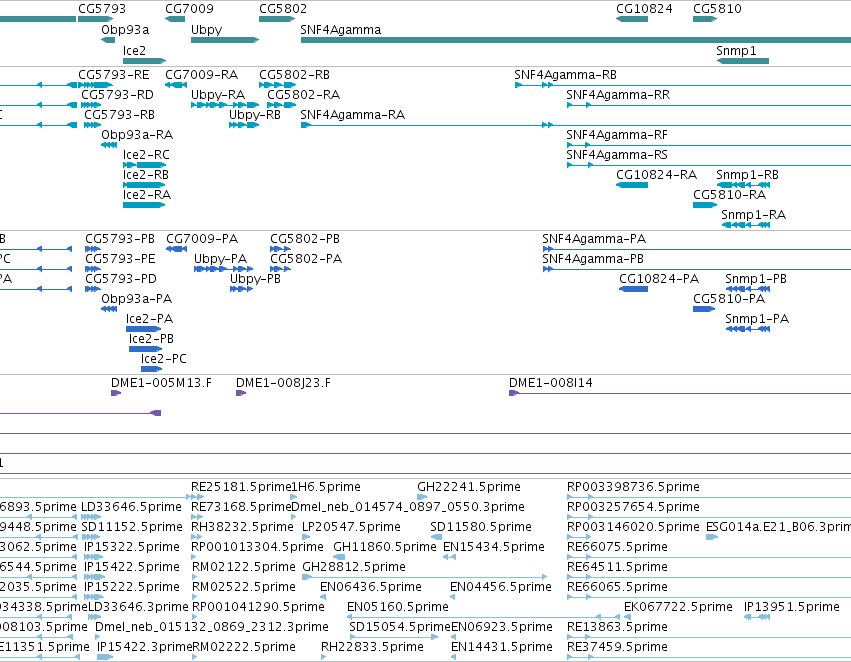Choose EST GH11860.5prime

pos(385,547)
